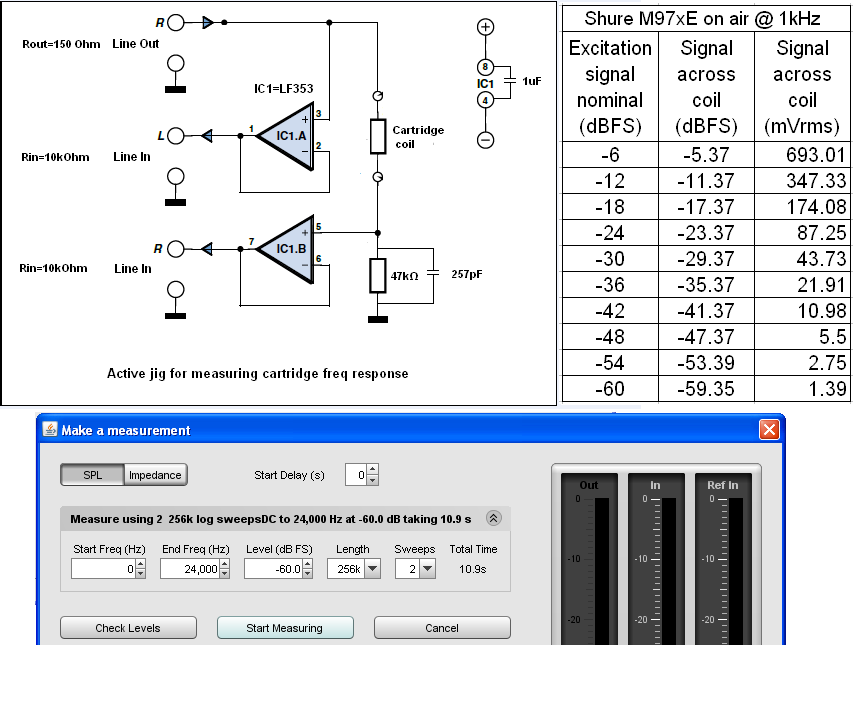
Task: Click the Java icon in the dialog title bar
Action: [50, 429]
